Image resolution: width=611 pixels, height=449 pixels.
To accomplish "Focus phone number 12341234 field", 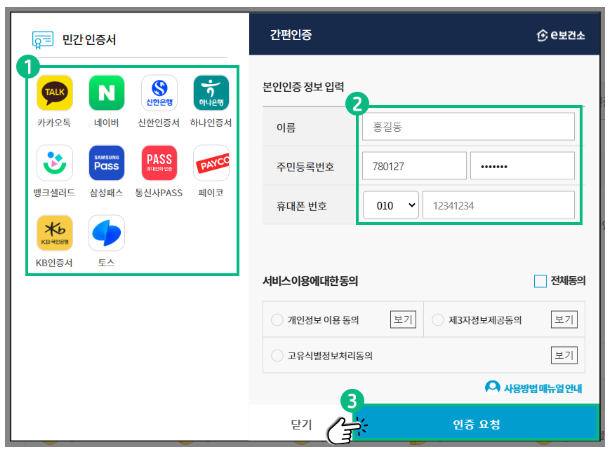I will 498,205.
